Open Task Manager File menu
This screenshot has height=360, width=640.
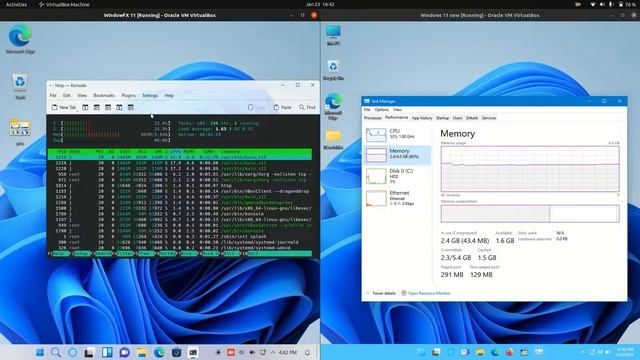pos(367,110)
